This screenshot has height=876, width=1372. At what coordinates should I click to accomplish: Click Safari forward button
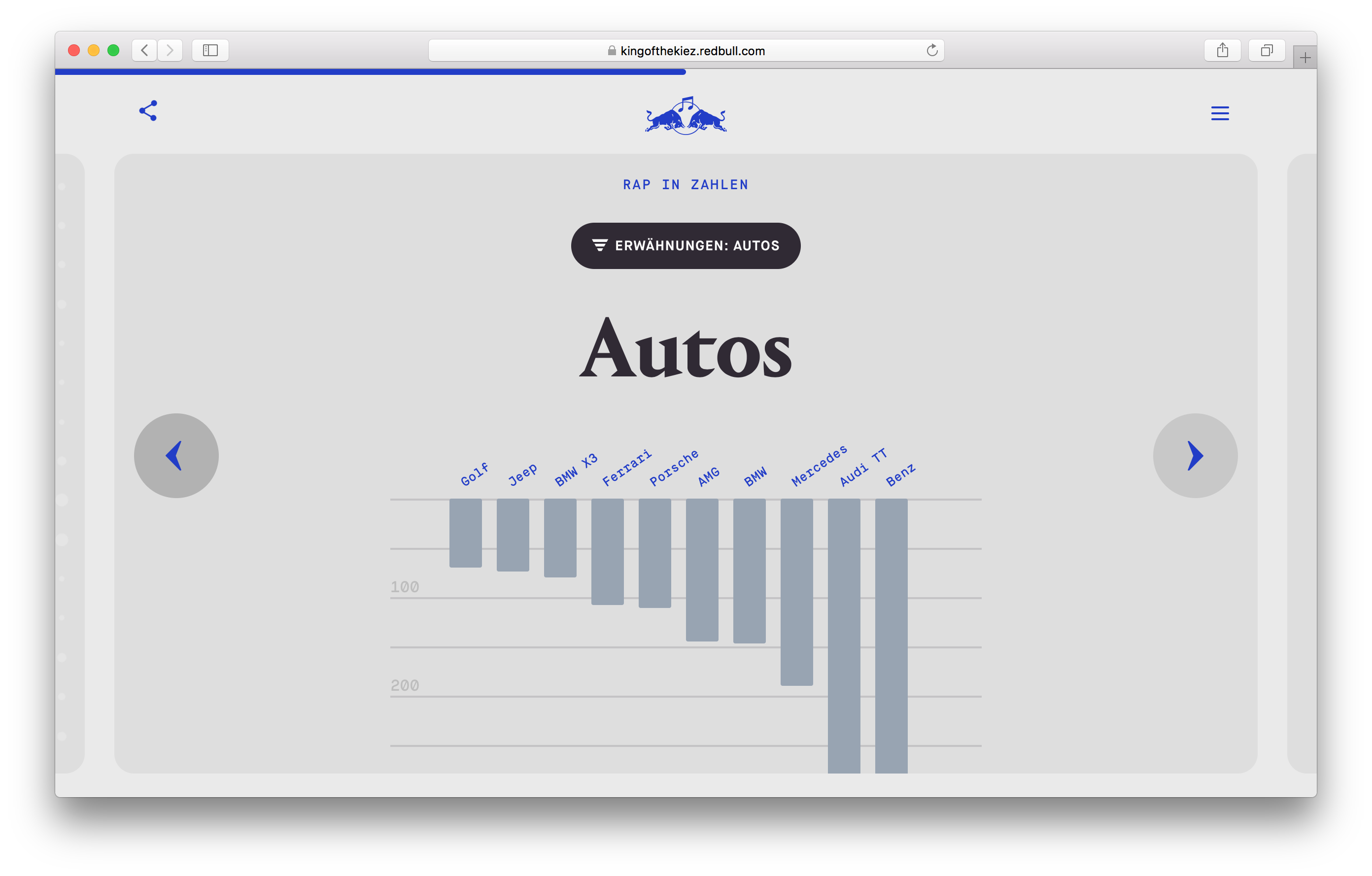[x=170, y=50]
